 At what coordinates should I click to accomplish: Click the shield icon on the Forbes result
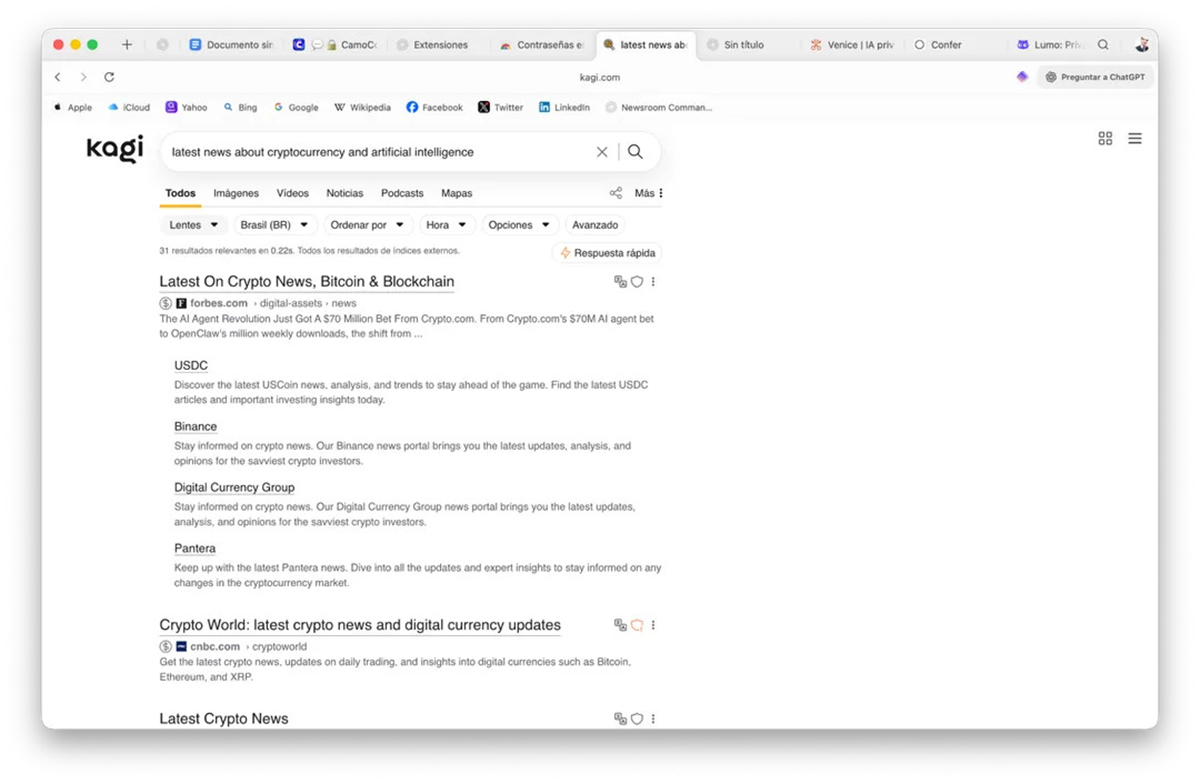coord(637,282)
